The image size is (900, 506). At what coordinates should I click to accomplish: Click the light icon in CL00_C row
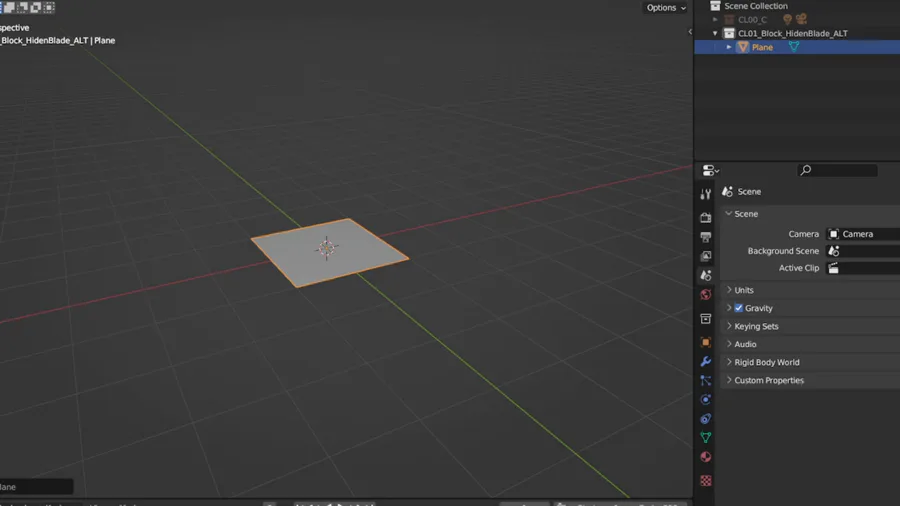point(788,20)
